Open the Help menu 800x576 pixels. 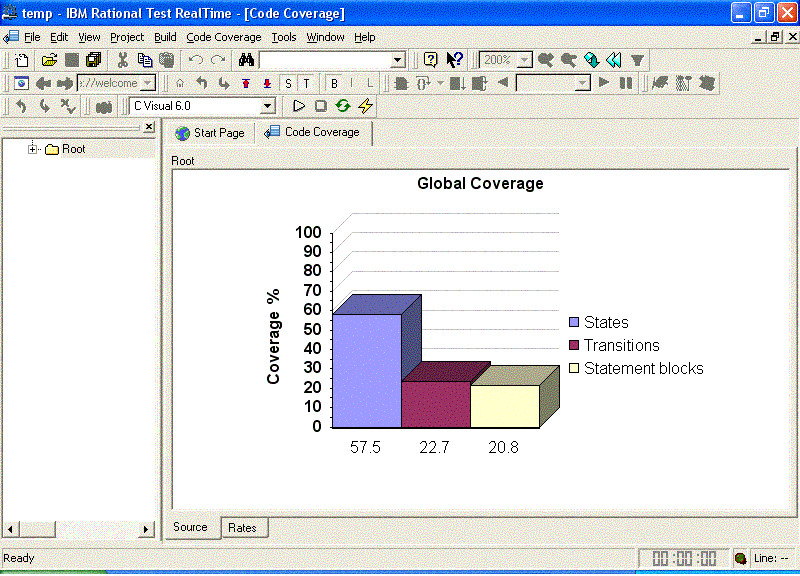point(365,37)
